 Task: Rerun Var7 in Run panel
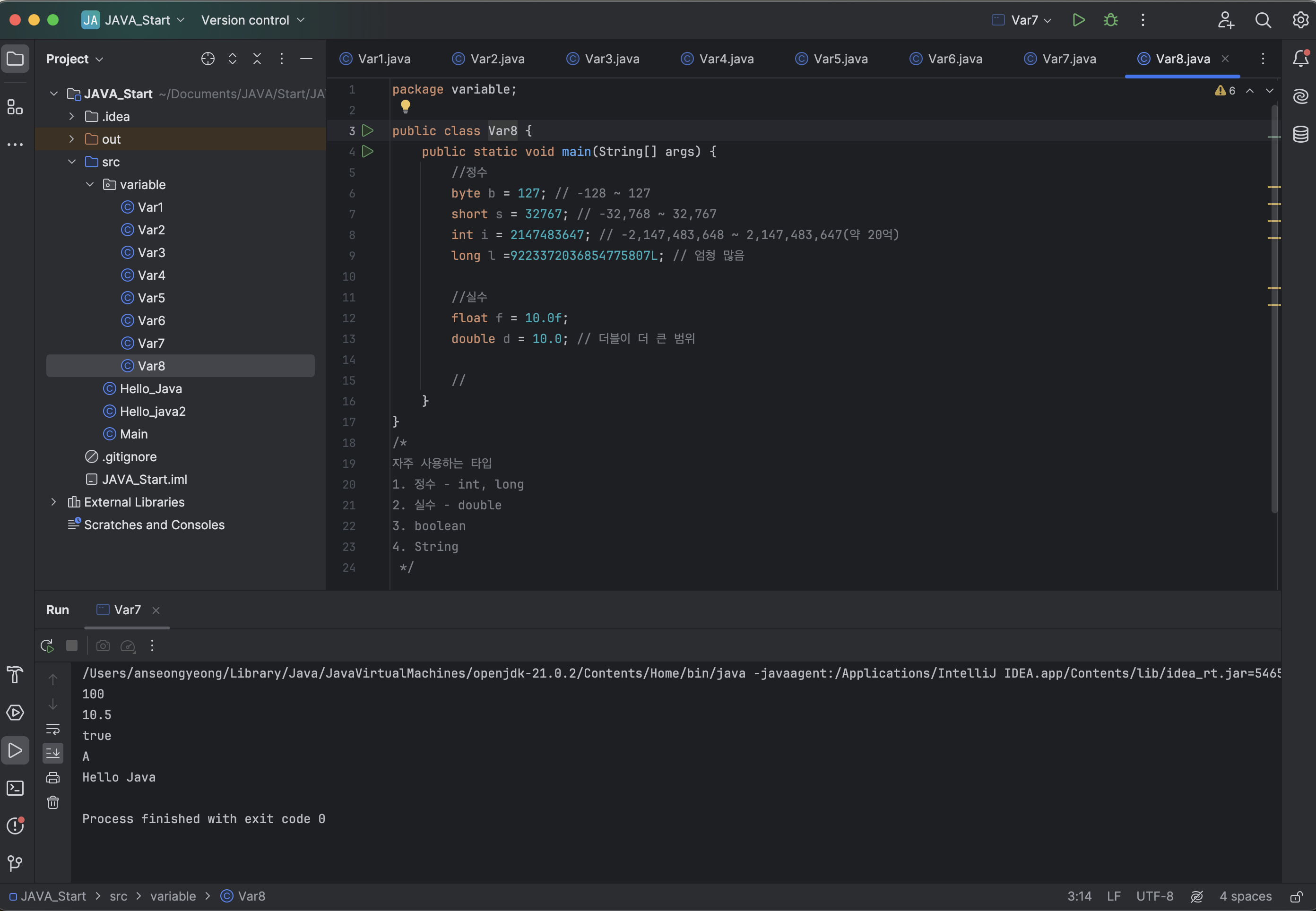click(x=47, y=645)
